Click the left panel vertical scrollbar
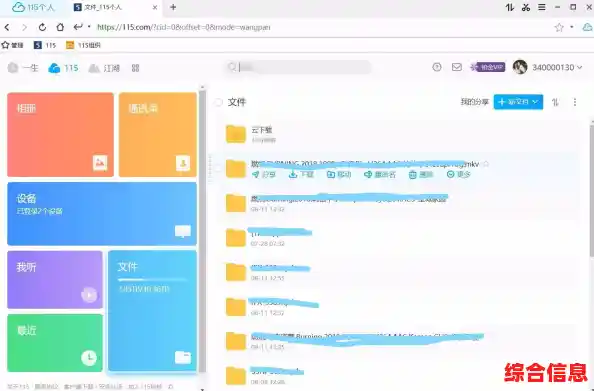The height and width of the screenshot is (391, 594). point(202,231)
